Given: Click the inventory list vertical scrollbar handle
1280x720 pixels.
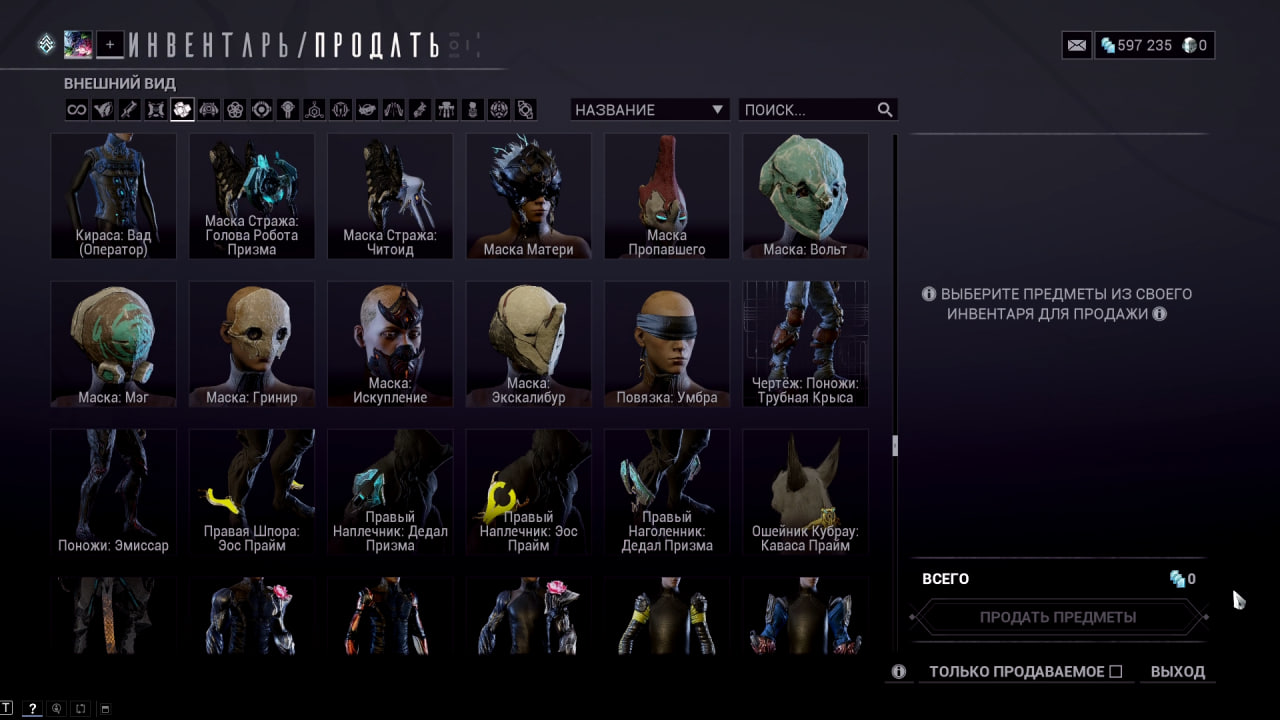Looking at the screenshot, I should click(x=895, y=446).
